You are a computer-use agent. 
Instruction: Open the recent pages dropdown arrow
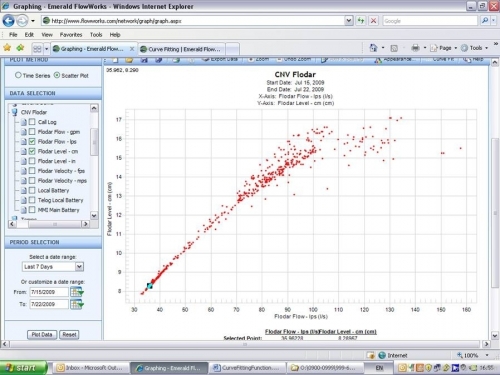(33, 21)
